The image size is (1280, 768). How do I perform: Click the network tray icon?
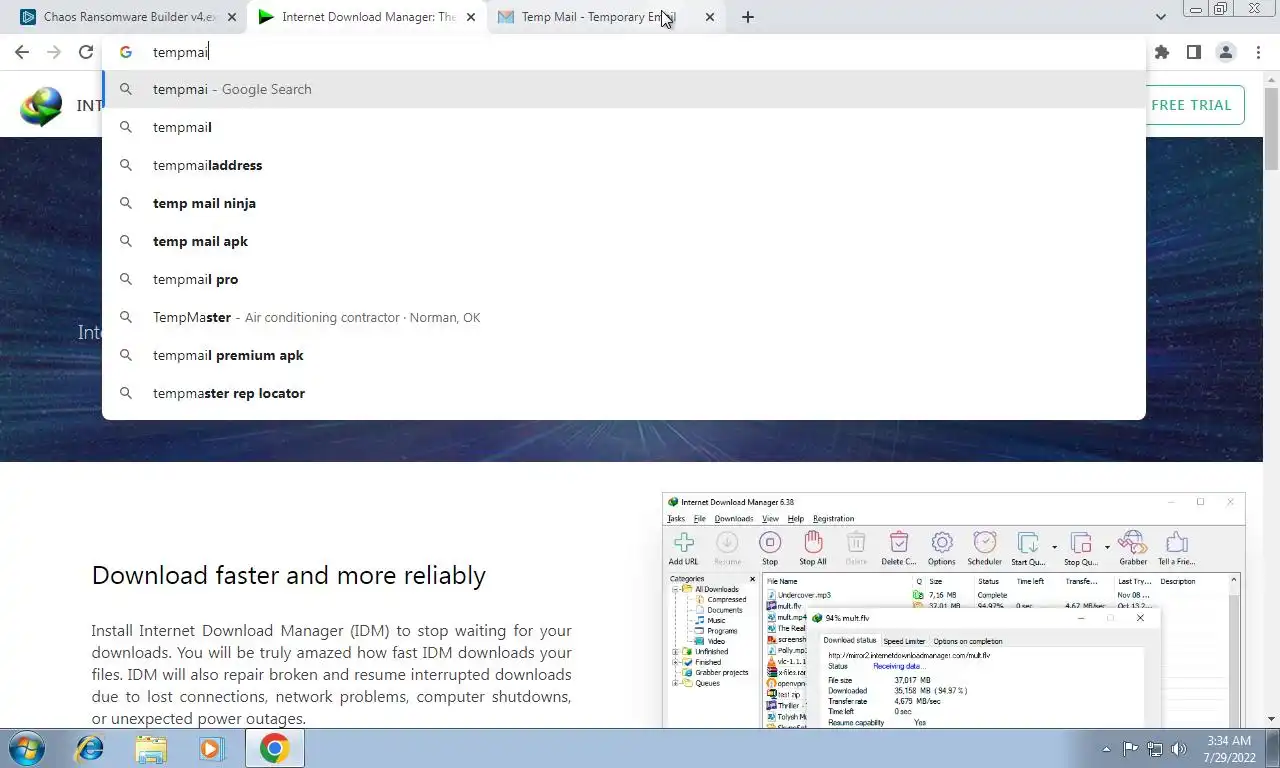tap(1155, 748)
